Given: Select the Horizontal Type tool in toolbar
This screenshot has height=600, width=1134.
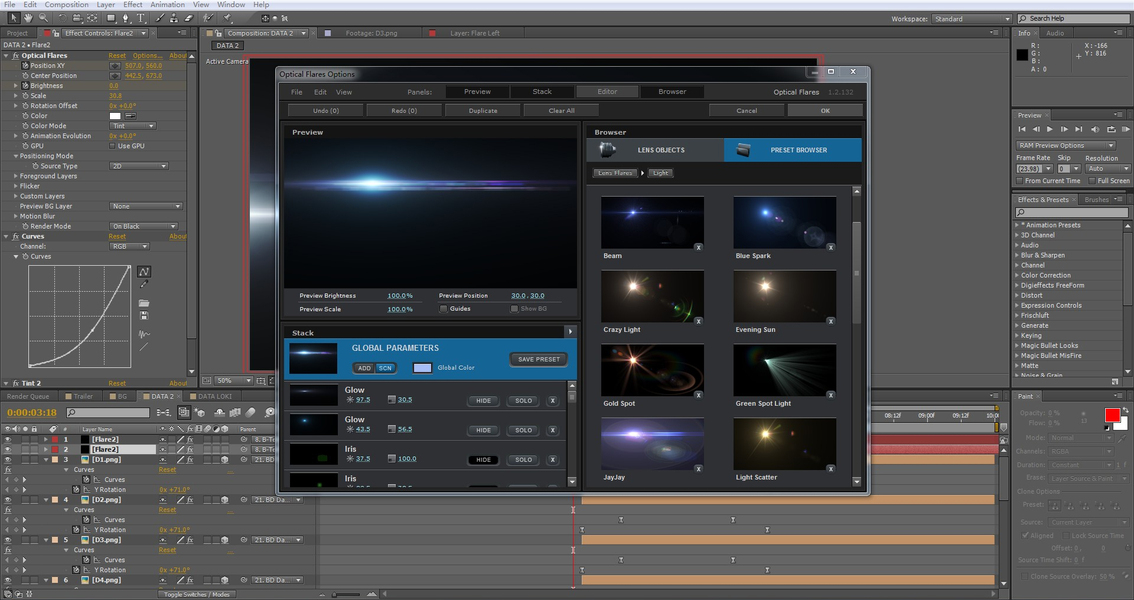Looking at the screenshot, I should [141, 18].
